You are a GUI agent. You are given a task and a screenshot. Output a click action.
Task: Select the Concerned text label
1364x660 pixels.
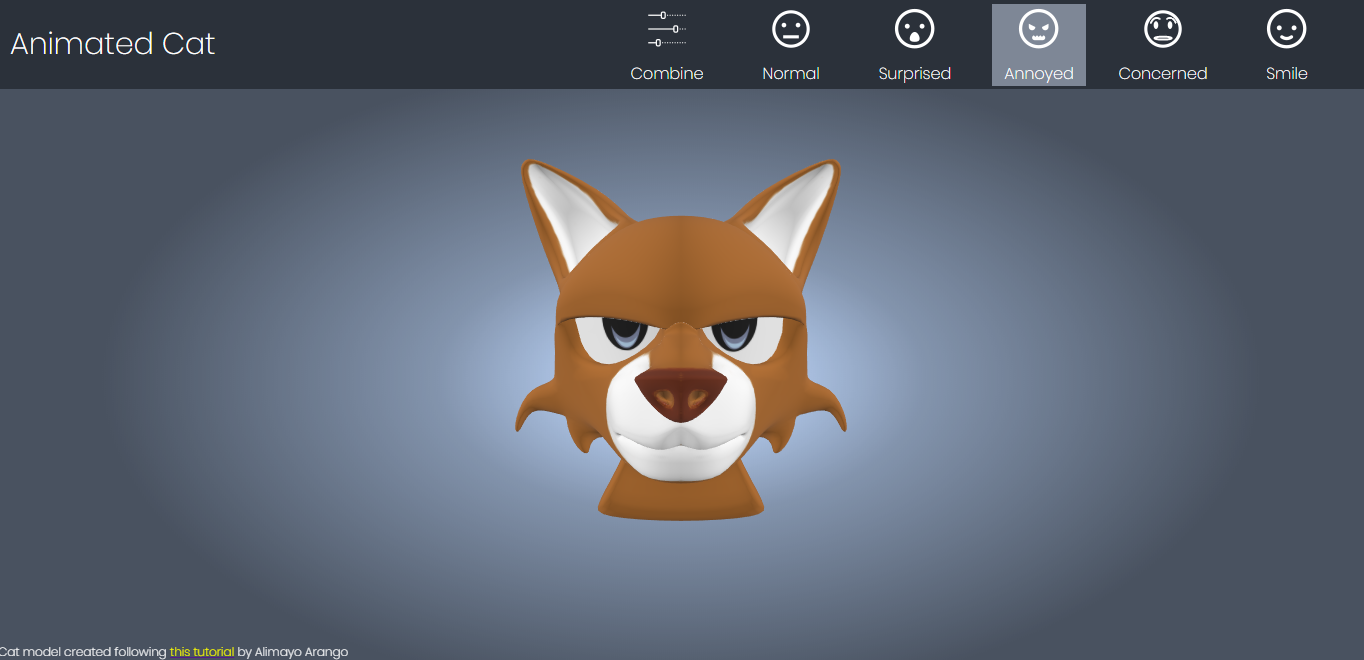pos(1162,73)
